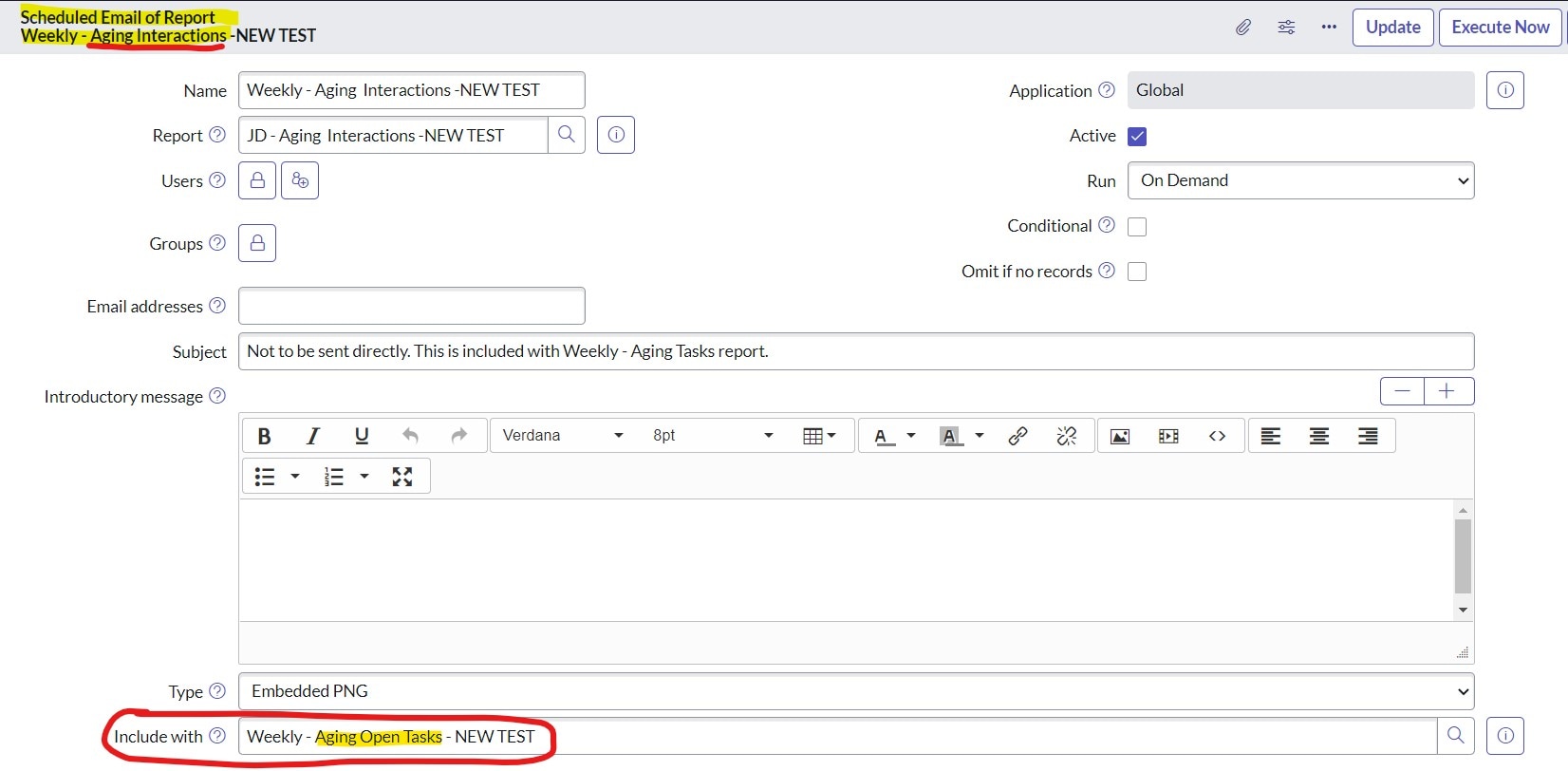Open the Verdana font family dropdown
The height and width of the screenshot is (771, 1568).
(x=563, y=436)
